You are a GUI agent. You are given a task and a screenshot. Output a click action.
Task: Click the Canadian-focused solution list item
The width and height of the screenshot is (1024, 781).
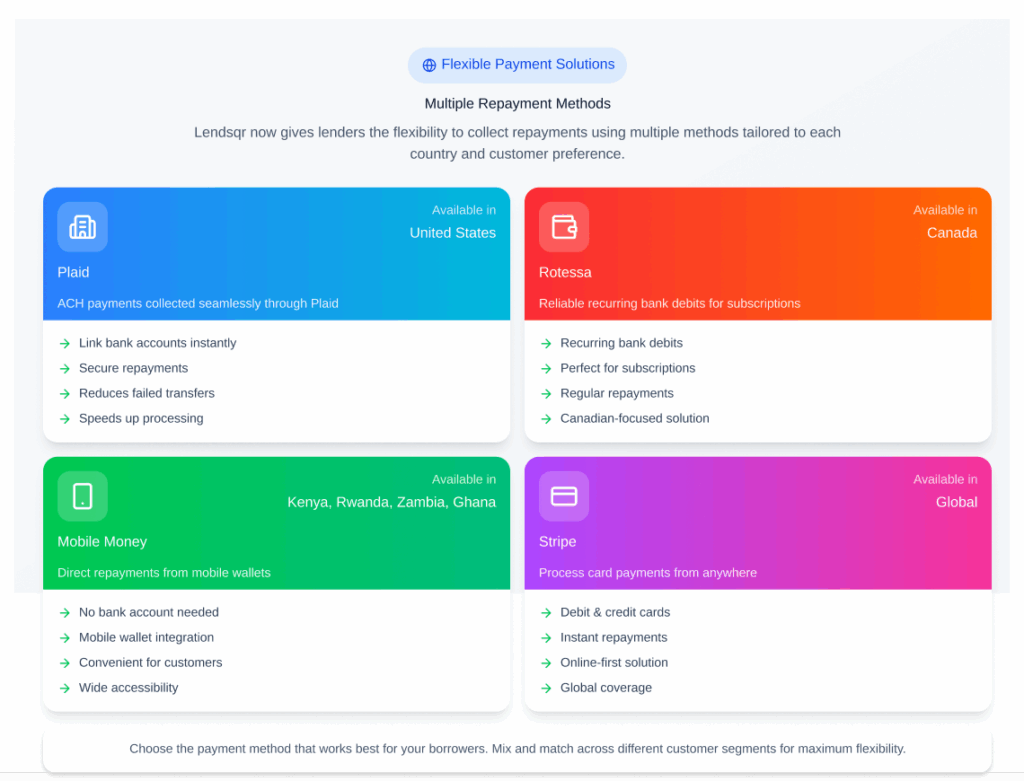tap(634, 418)
